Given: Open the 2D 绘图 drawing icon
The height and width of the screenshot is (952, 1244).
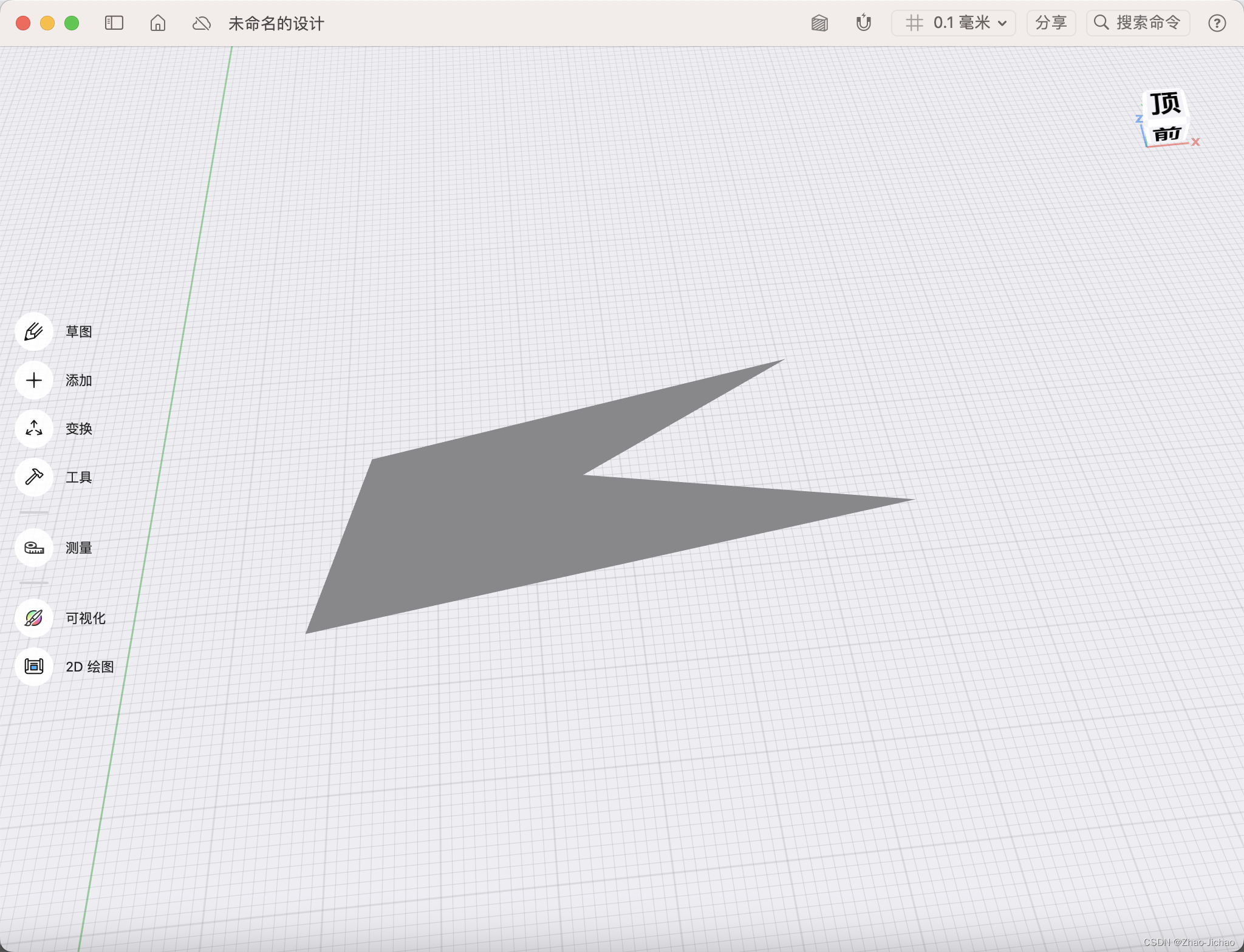Looking at the screenshot, I should click(34, 667).
